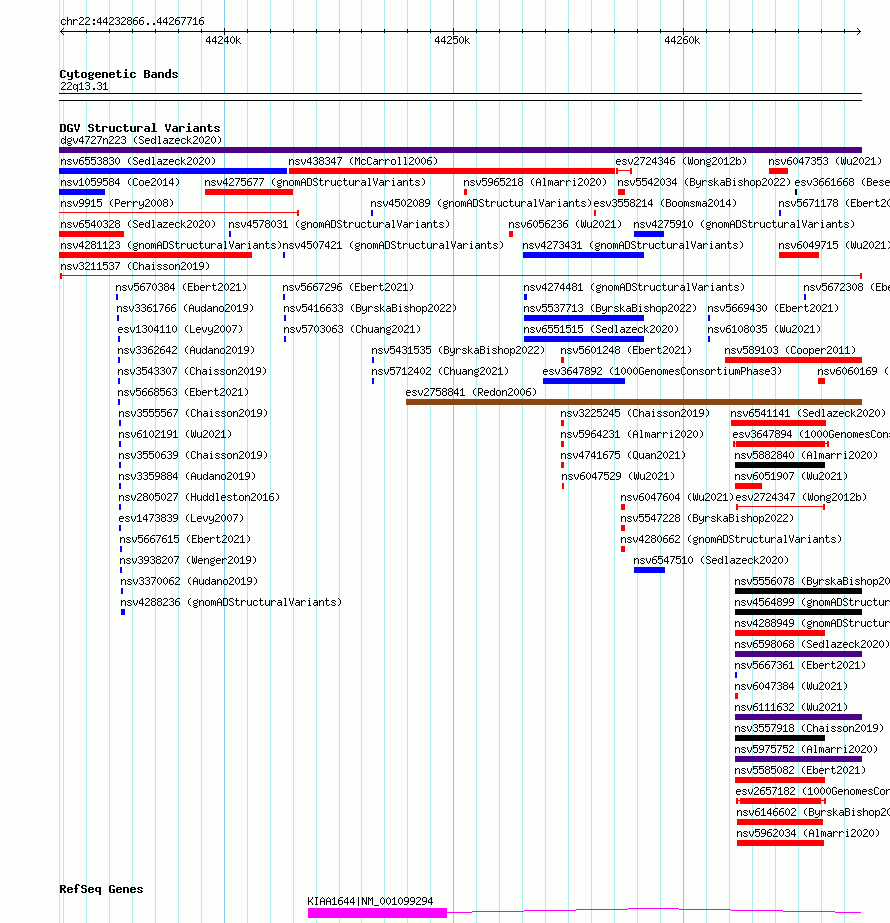Click the purple dgv4727n223 region bar
890x923 pixels.
point(460,150)
